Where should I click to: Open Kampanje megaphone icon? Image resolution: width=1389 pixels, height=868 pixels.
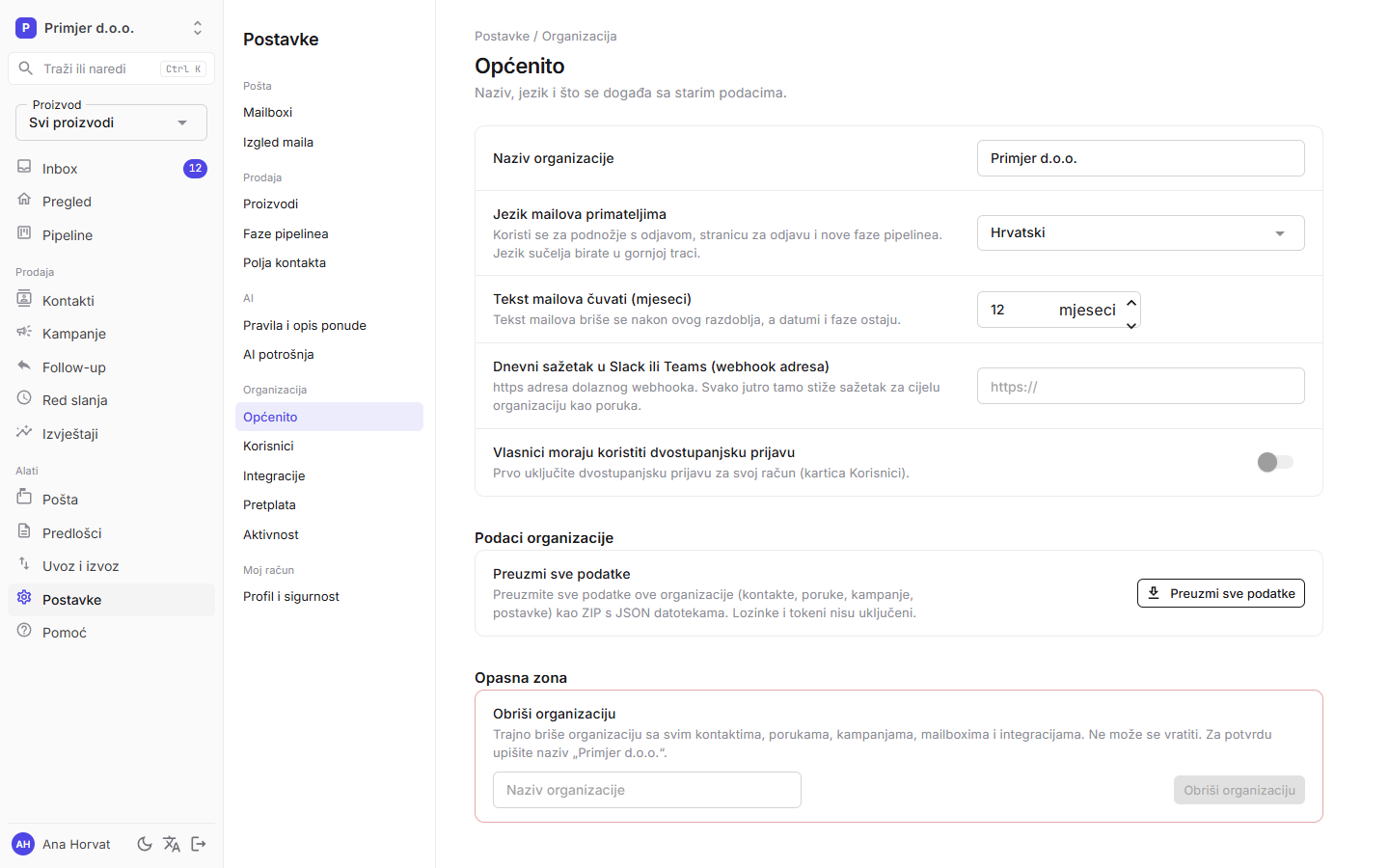pos(24,332)
